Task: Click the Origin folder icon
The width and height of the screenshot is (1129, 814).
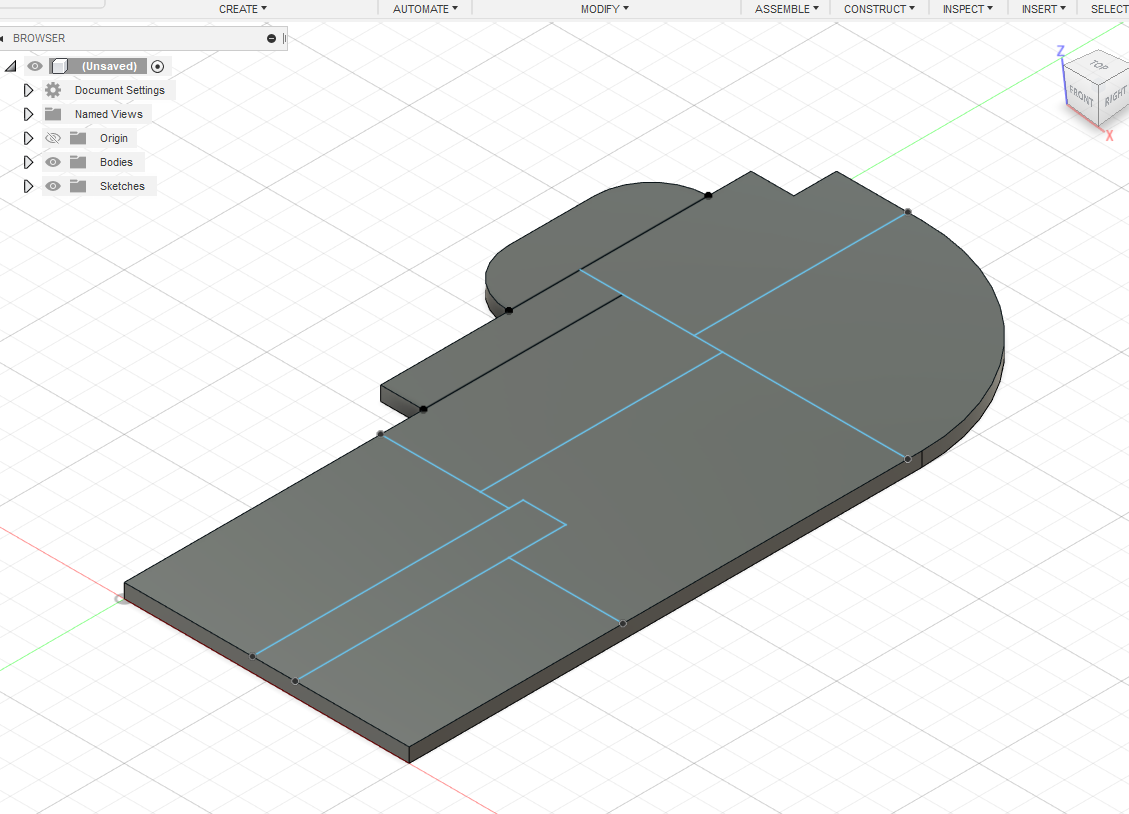Action: pyautogui.click(x=78, y=137)
